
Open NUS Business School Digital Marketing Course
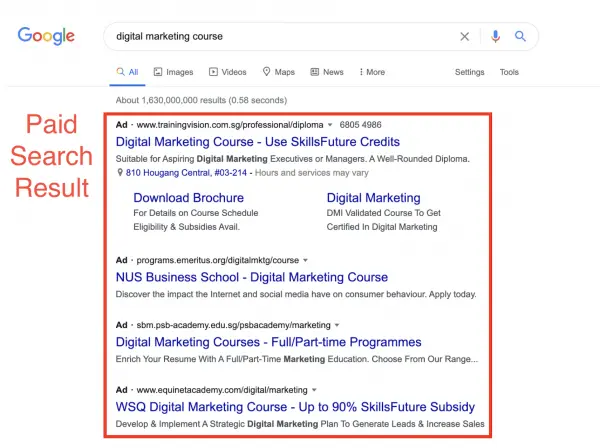[252, 277]
